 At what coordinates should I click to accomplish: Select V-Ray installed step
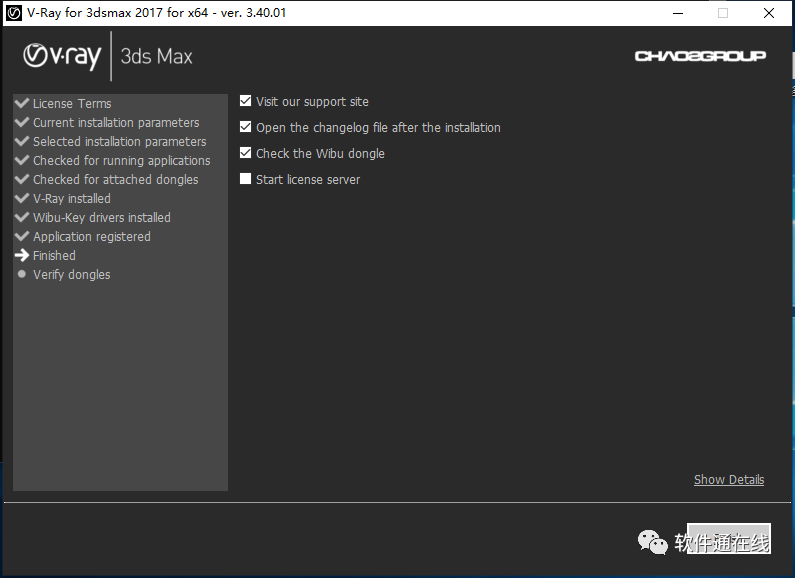pyautogui.click(x=71, y=199)
